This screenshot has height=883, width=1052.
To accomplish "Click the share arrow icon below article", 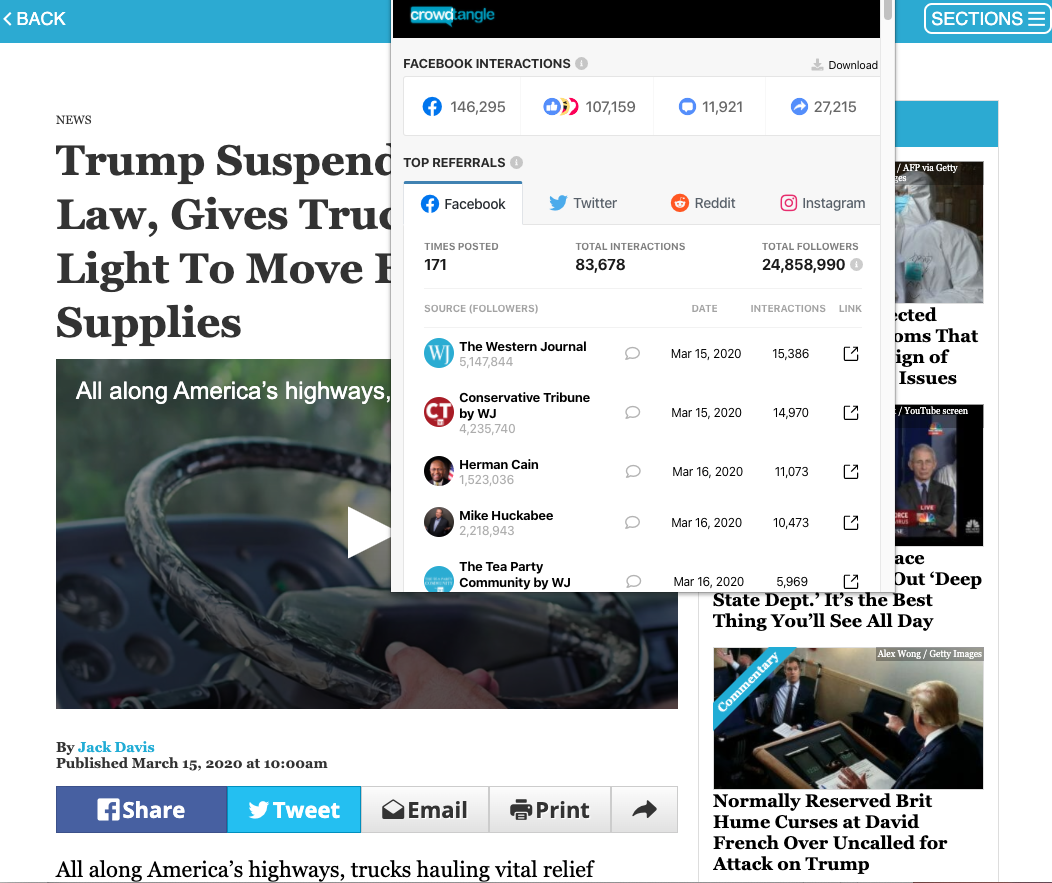I will coord(644,810).
